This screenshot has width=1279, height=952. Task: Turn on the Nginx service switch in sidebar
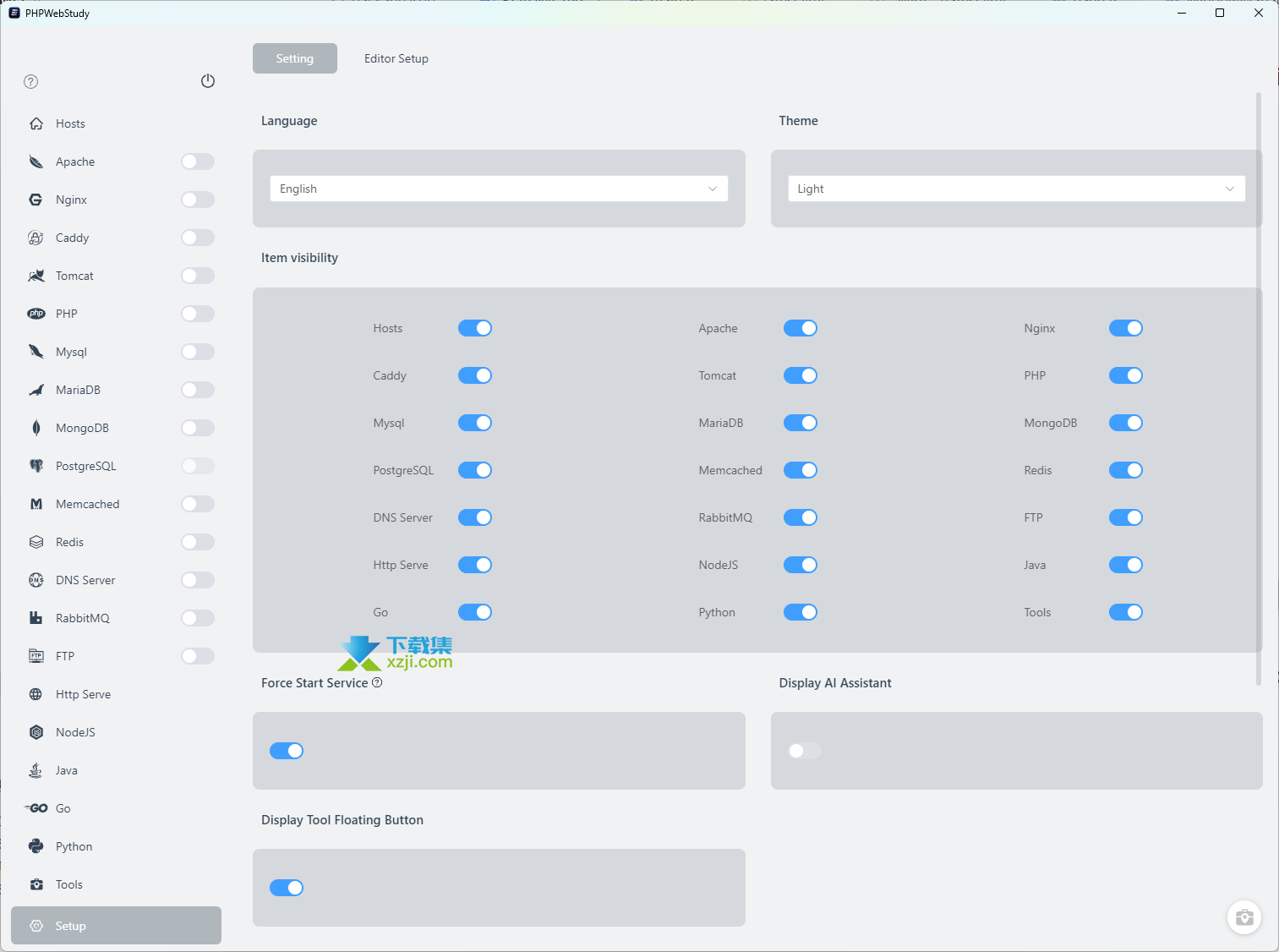(x=198, y=200)
